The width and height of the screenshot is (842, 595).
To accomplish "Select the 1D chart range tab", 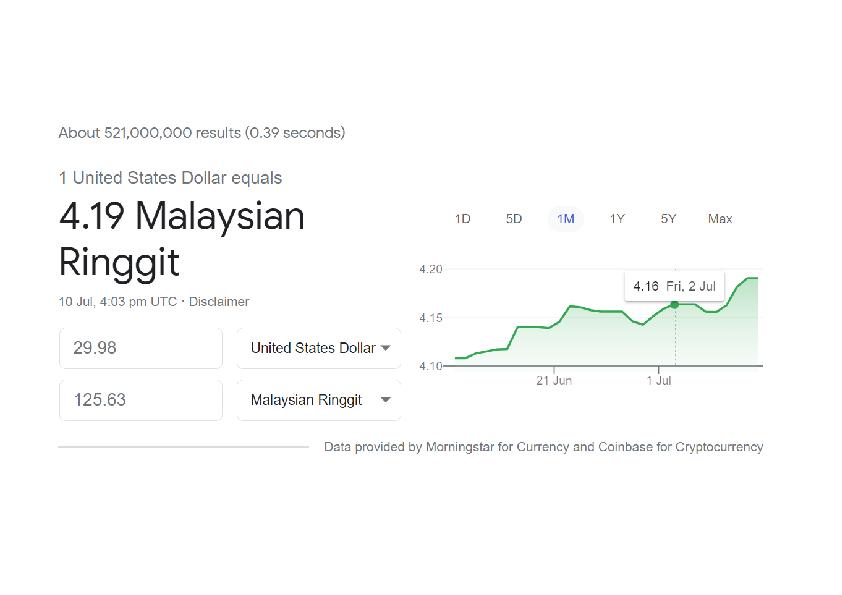I will coord(462,219).
